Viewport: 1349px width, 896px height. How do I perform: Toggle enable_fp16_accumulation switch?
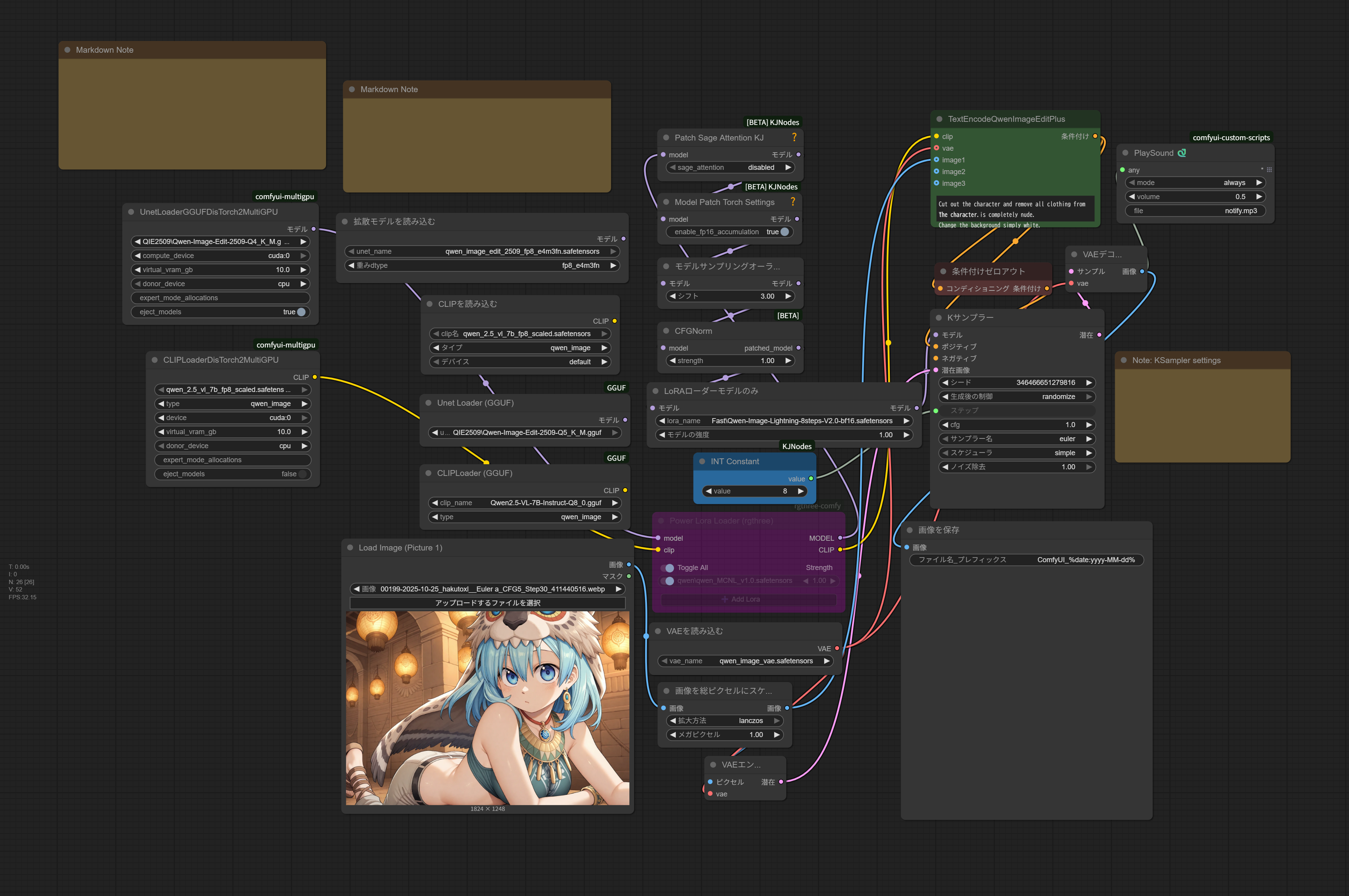click(784, 232)
